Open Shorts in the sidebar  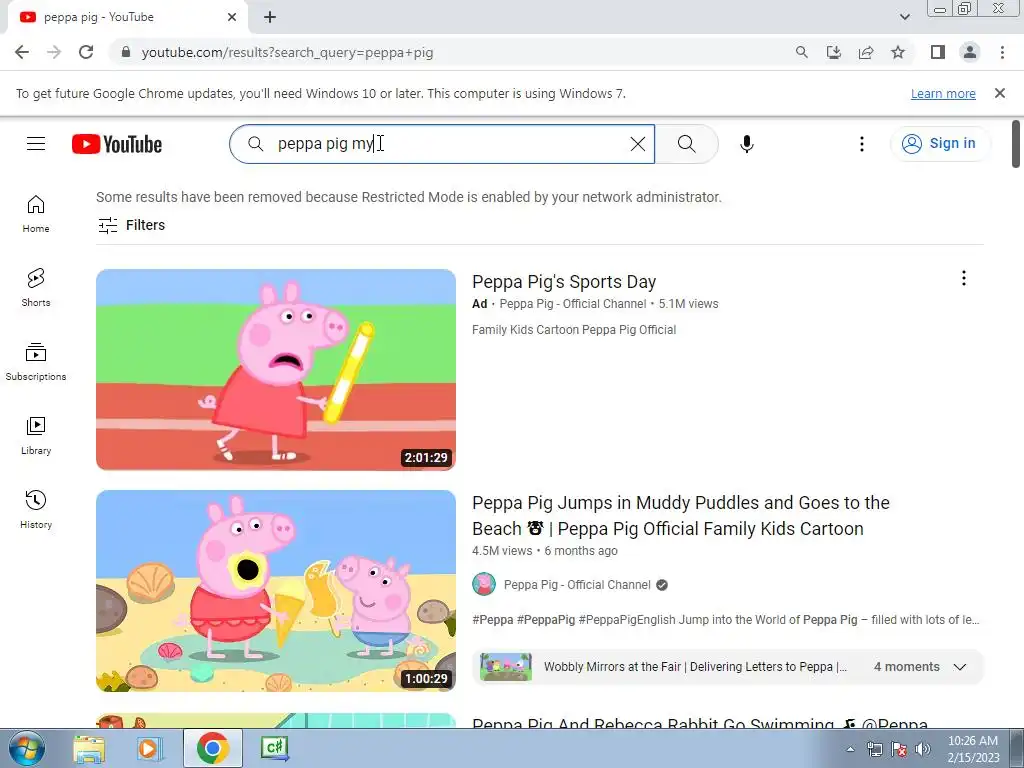pyautogui.click(x=36, y=287)
